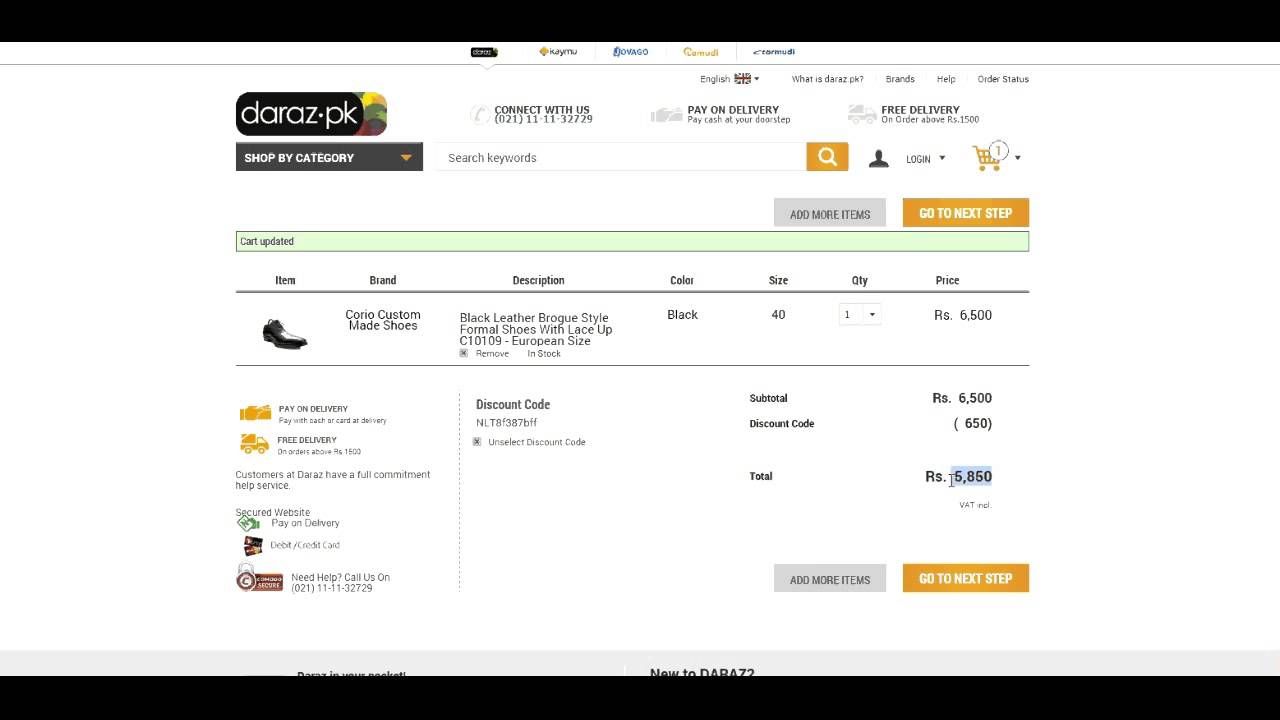Click the discount code NLT8f387bff text
Image resolution: width=1280 pixels, height=720 pixels.
506,423
